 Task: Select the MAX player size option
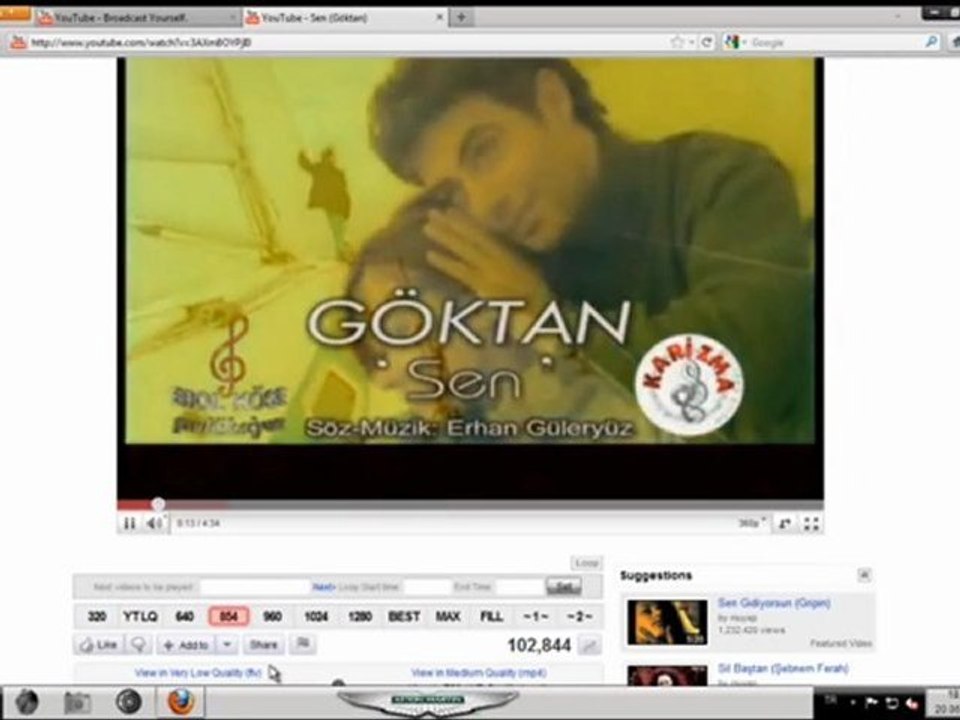click(448, 617)
